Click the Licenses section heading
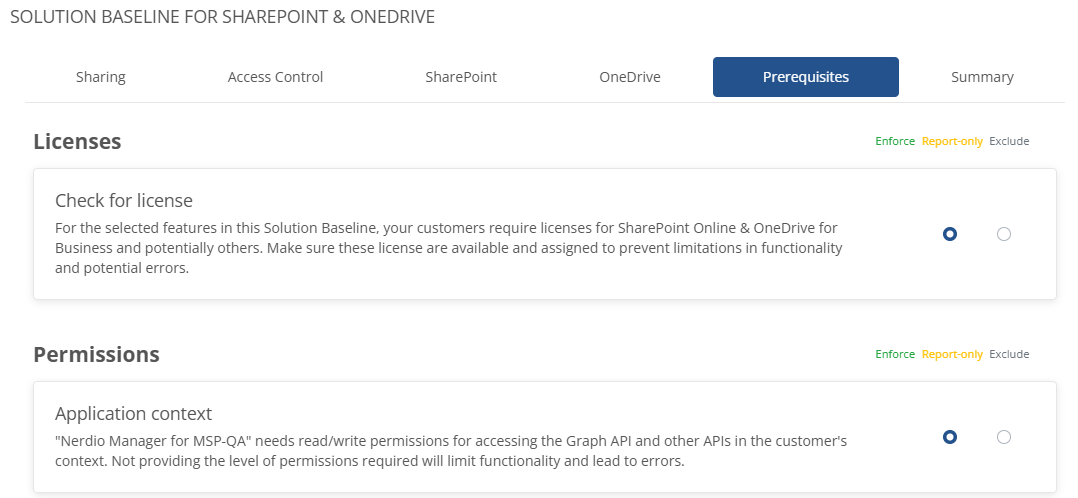1078x498 pixels. pos(77,141)
